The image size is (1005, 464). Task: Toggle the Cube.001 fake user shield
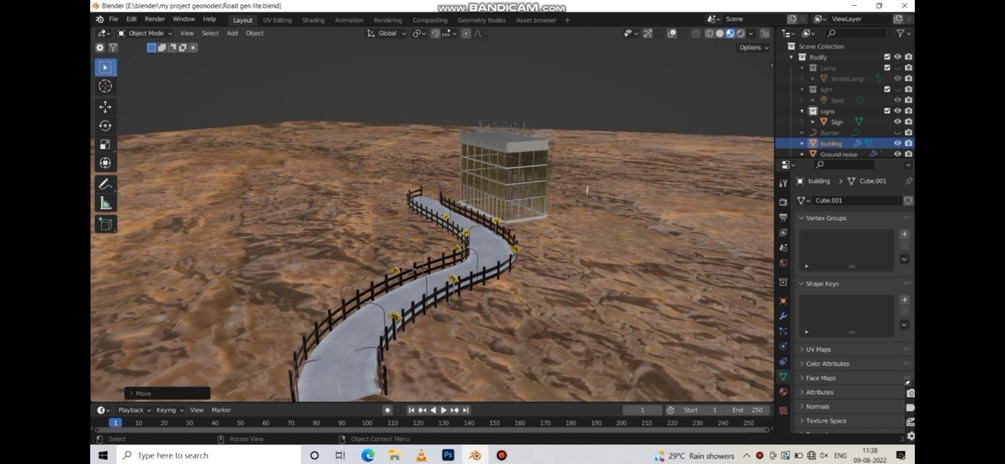[908, 201]
